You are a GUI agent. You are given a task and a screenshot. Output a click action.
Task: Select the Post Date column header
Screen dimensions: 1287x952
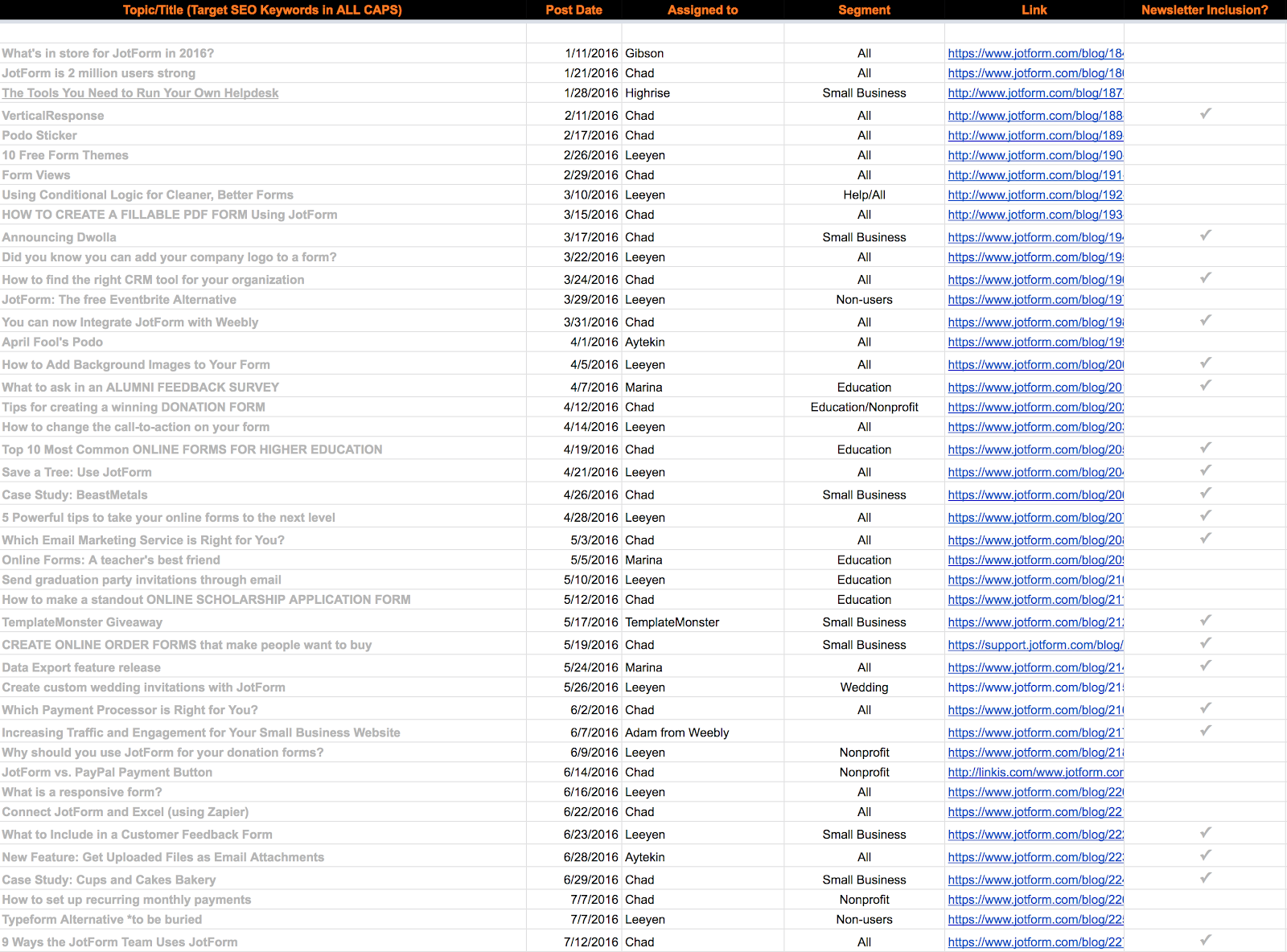pyautogui.click(x=574, y=10)
